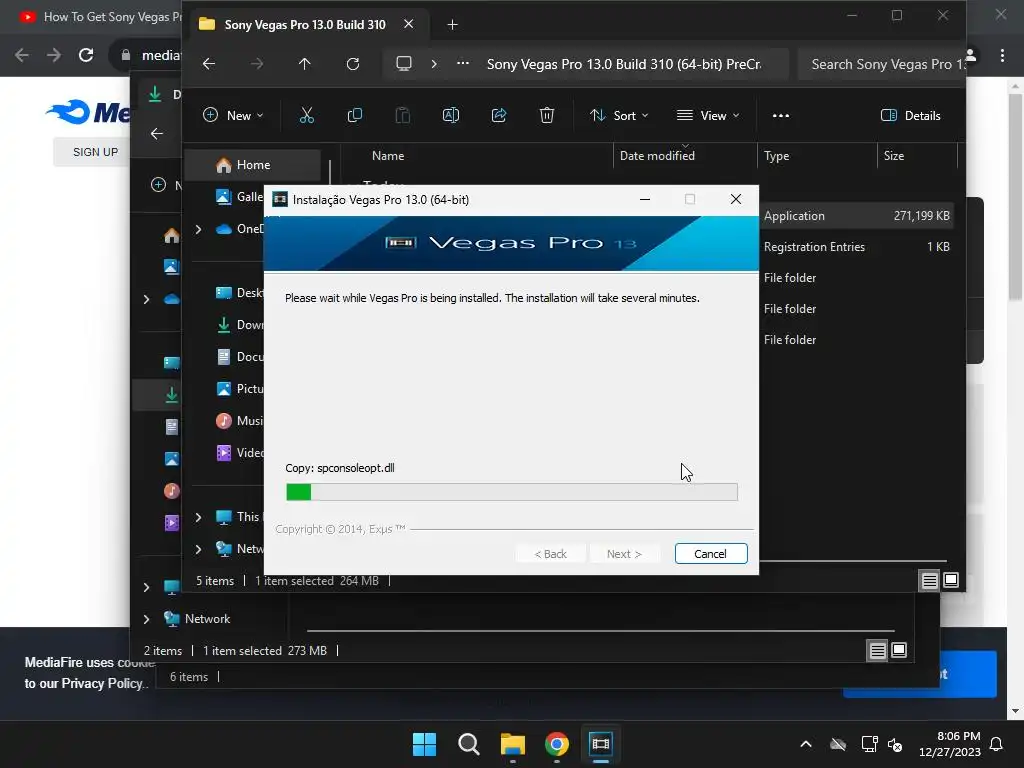Open Downloads in navigation pane
Screen dimensions: 1024x768
[239, 325]
